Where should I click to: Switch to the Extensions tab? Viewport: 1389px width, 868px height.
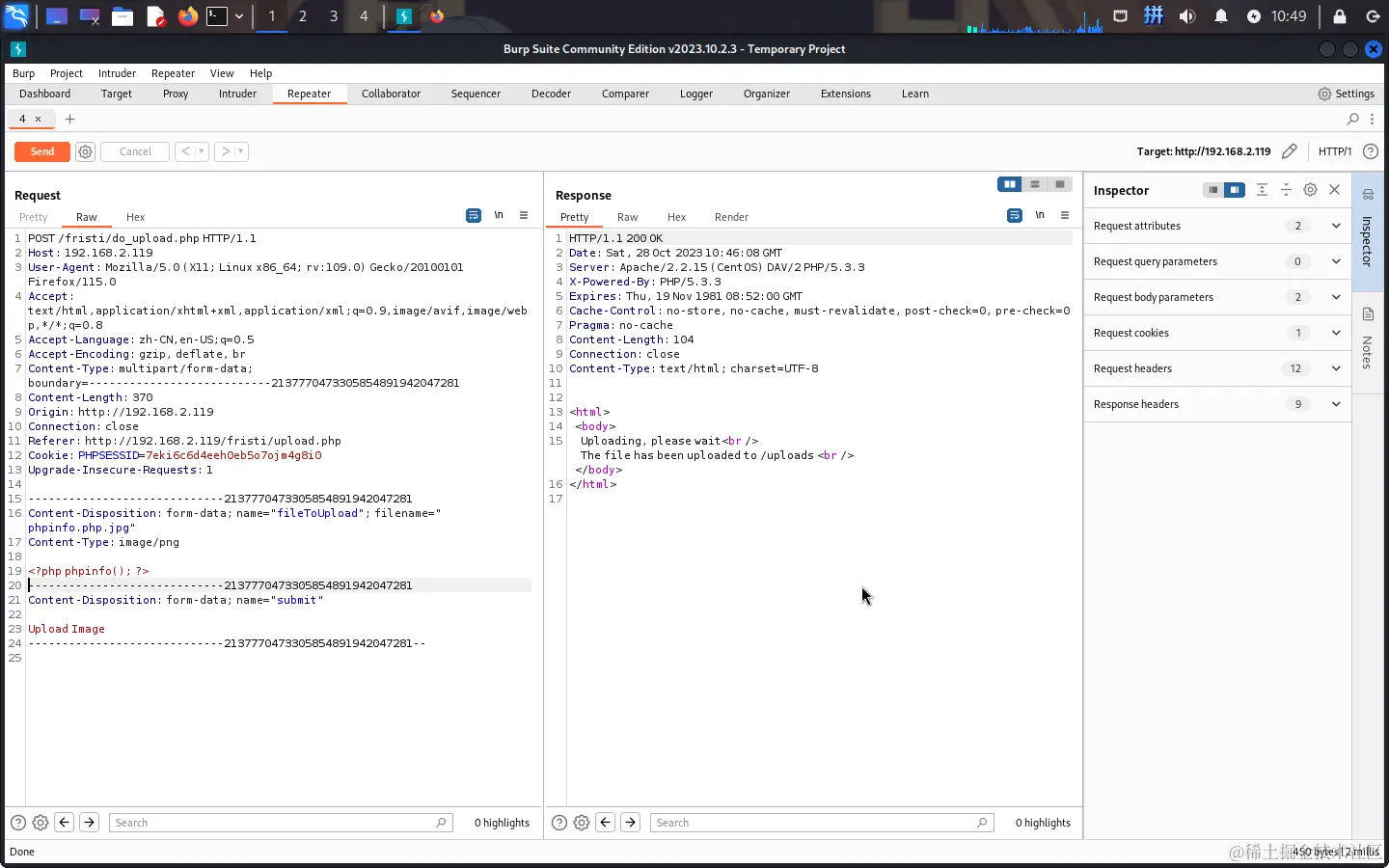tap(846, 94)
